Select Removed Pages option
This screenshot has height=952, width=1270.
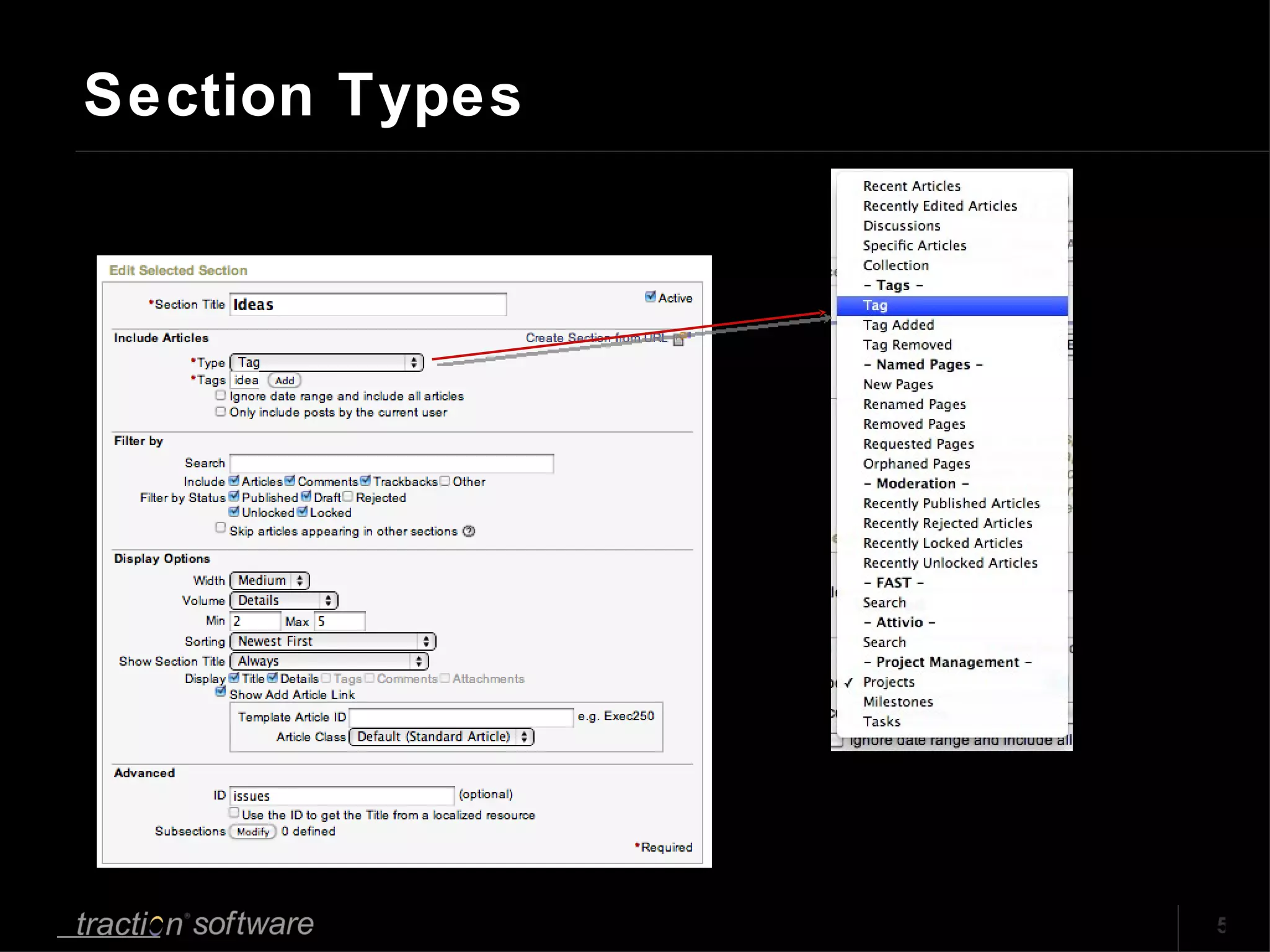click(x=952, y=424)
